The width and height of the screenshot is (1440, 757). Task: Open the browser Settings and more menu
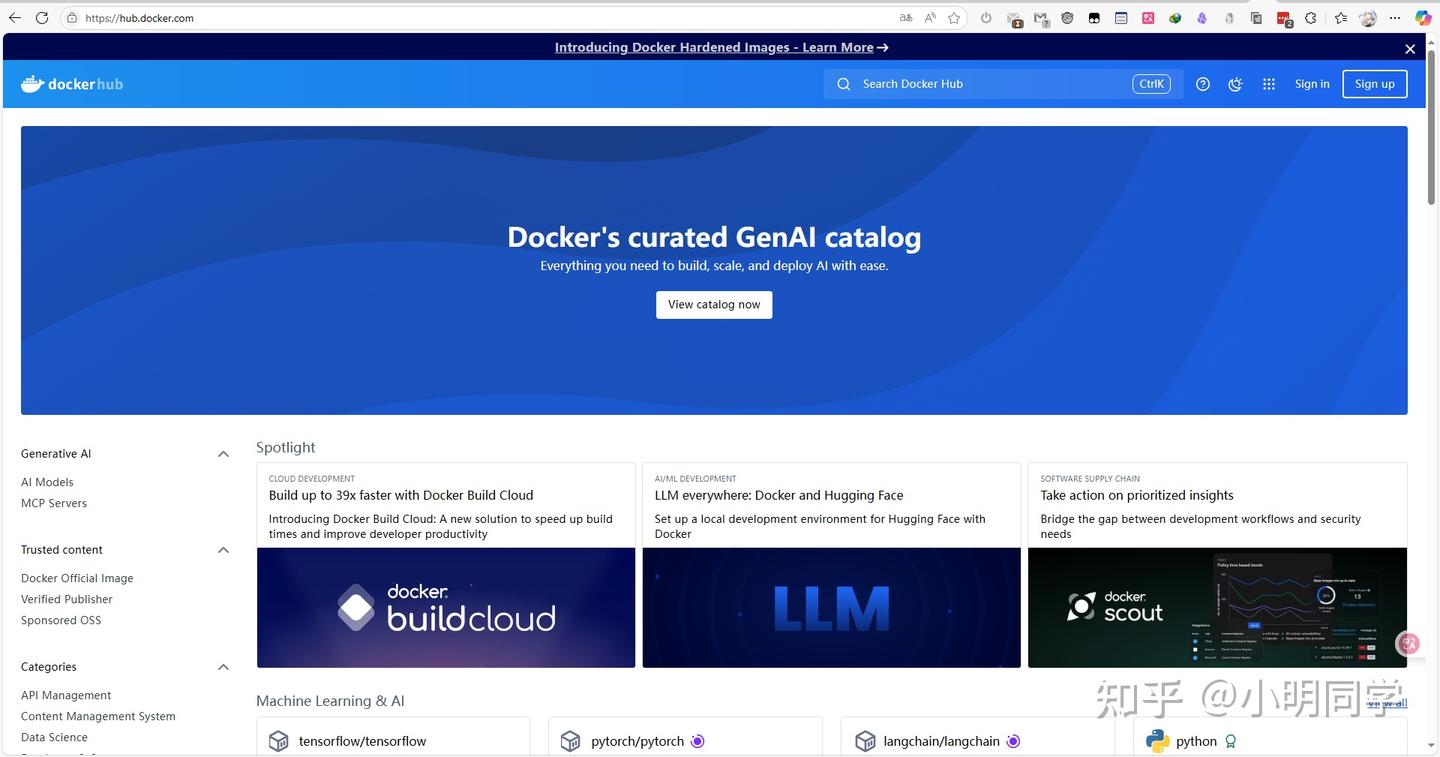tap(1394, 17)
